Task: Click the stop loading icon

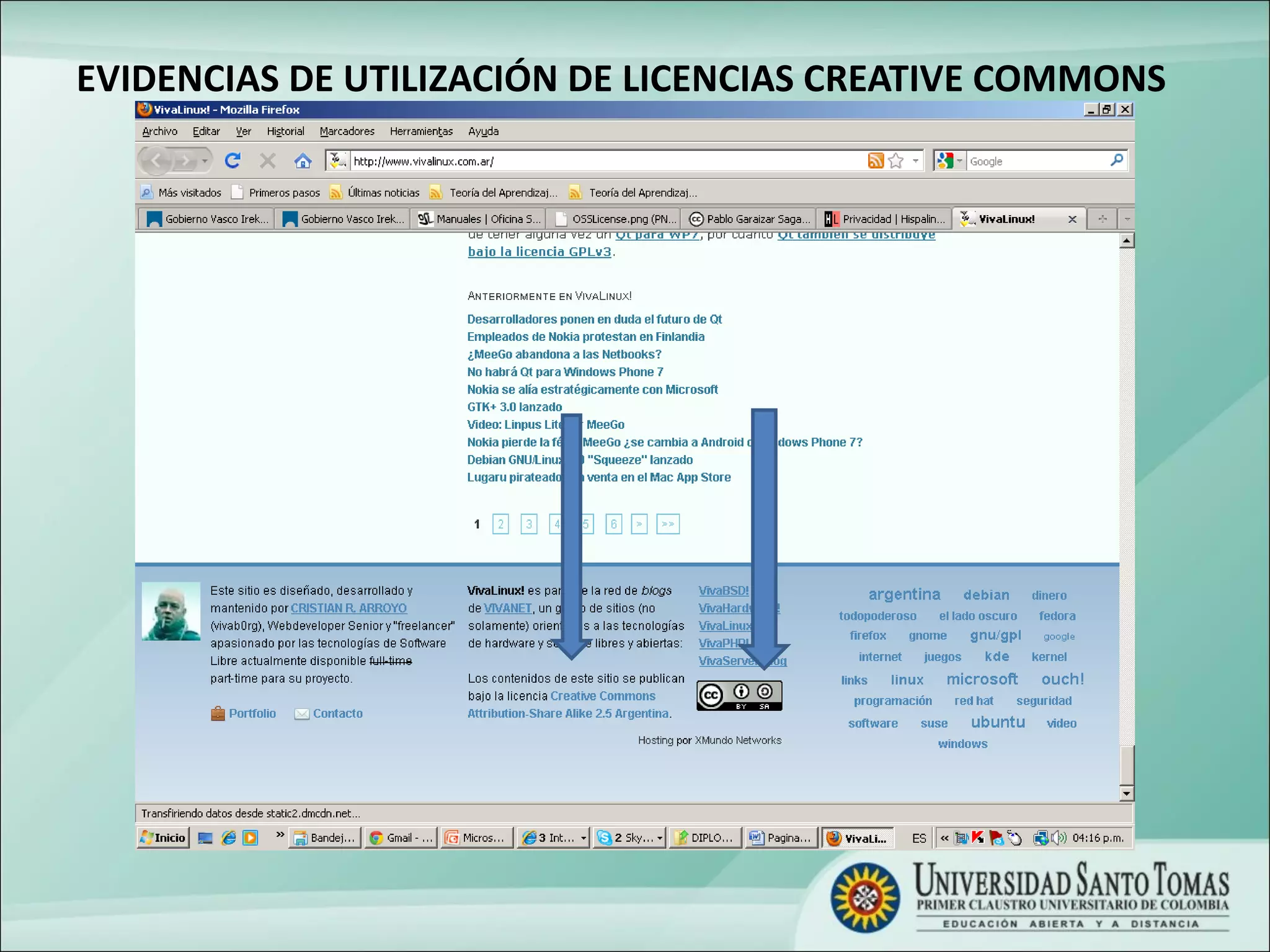Action: pyautogui.click(x=267, y=160)
